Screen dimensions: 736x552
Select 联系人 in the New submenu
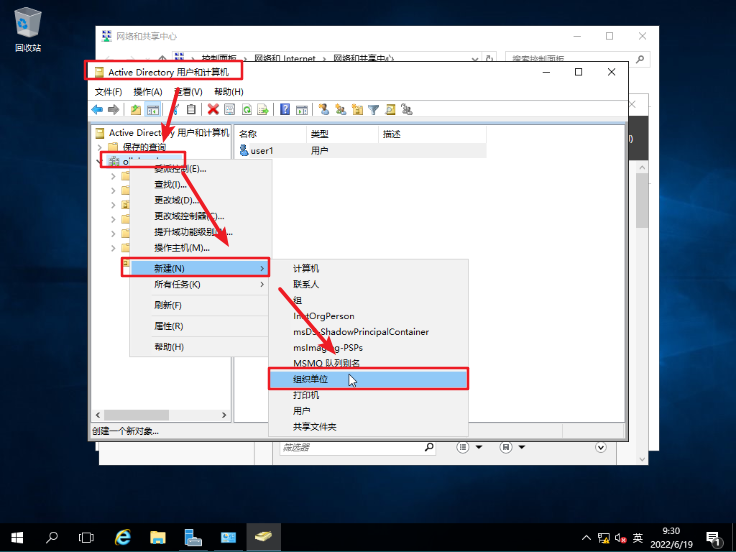point(368,284)
